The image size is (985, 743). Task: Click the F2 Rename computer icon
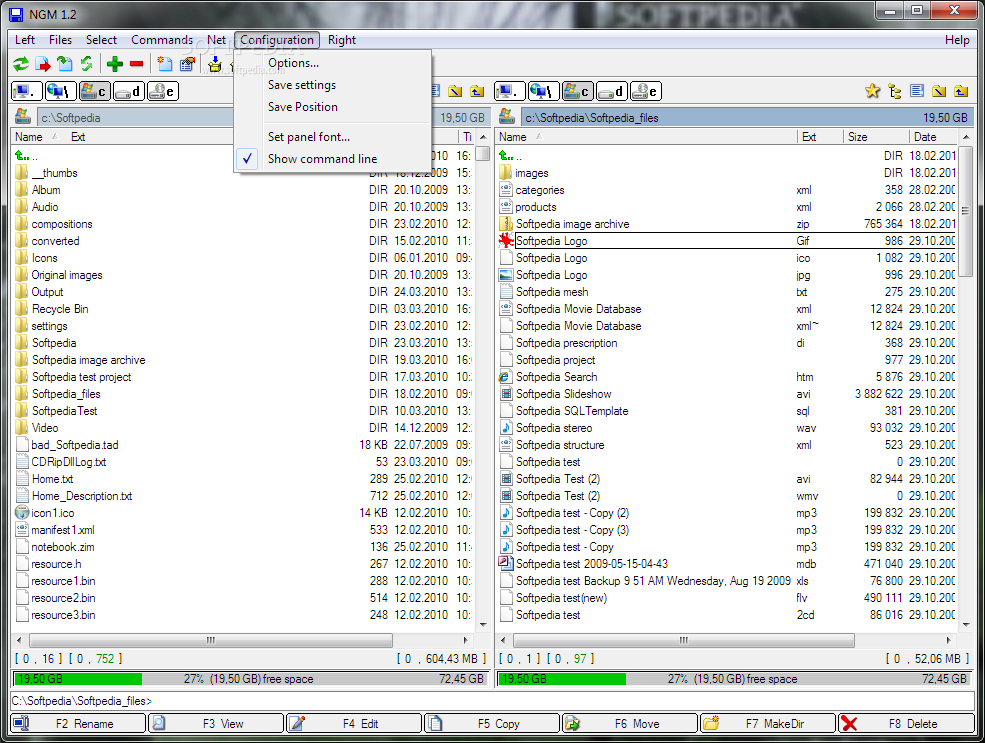(21, 723)
